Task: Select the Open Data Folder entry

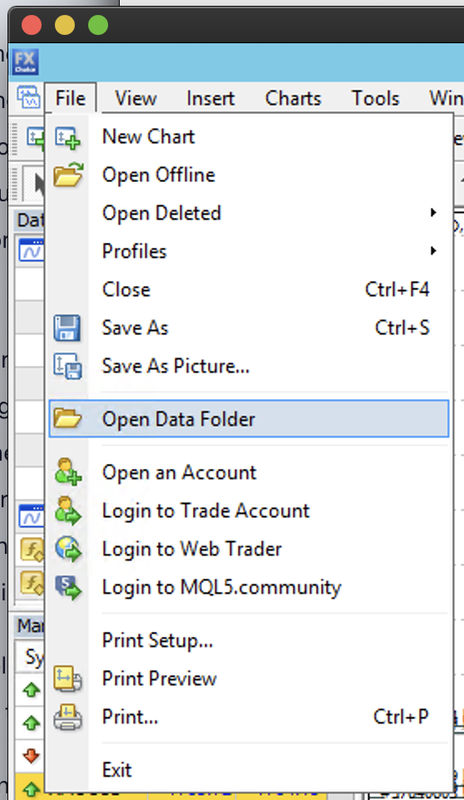Action: (249, 419)
